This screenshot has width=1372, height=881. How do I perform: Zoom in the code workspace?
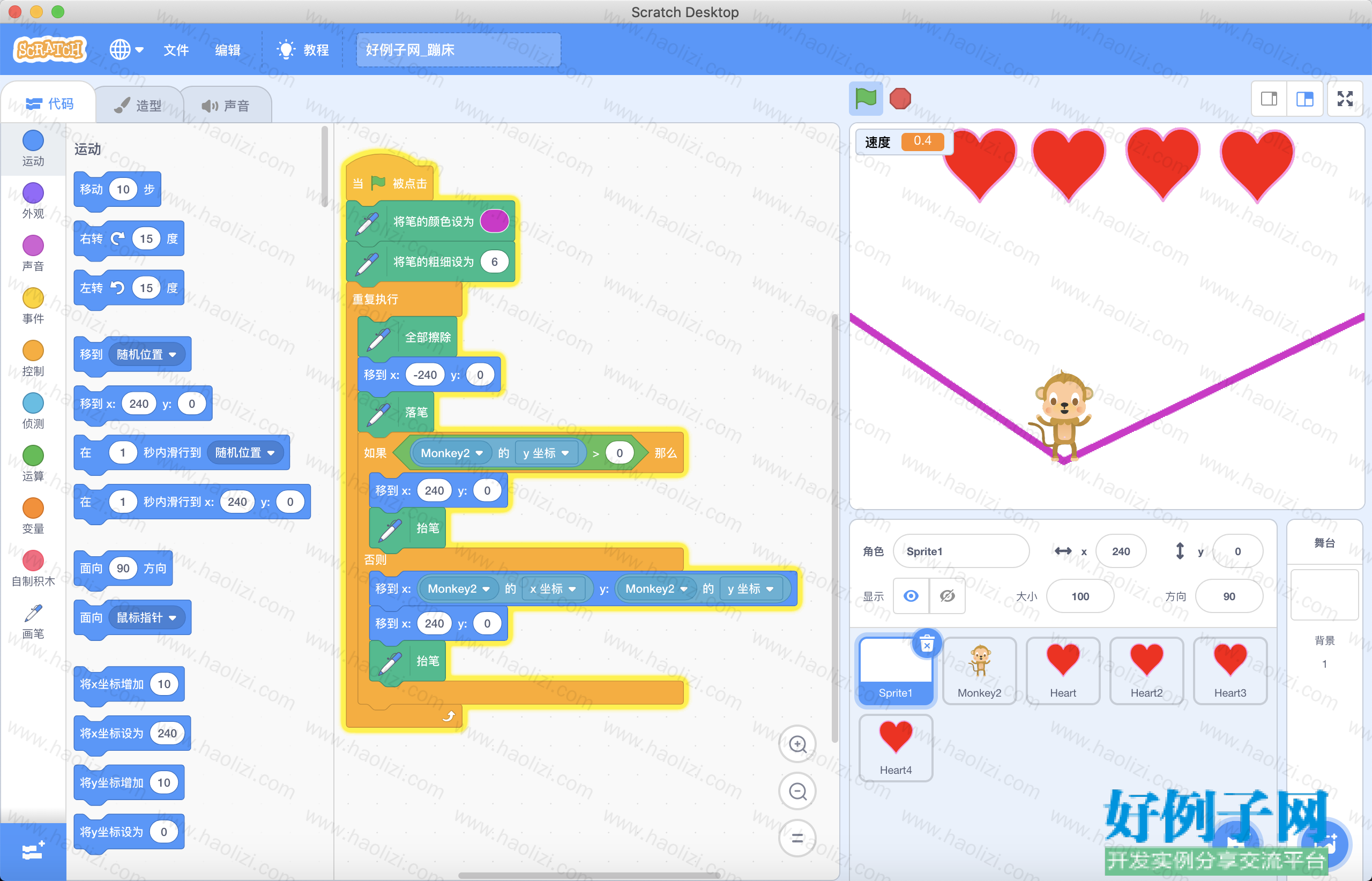pyautogui.click(x=797, y=744)
